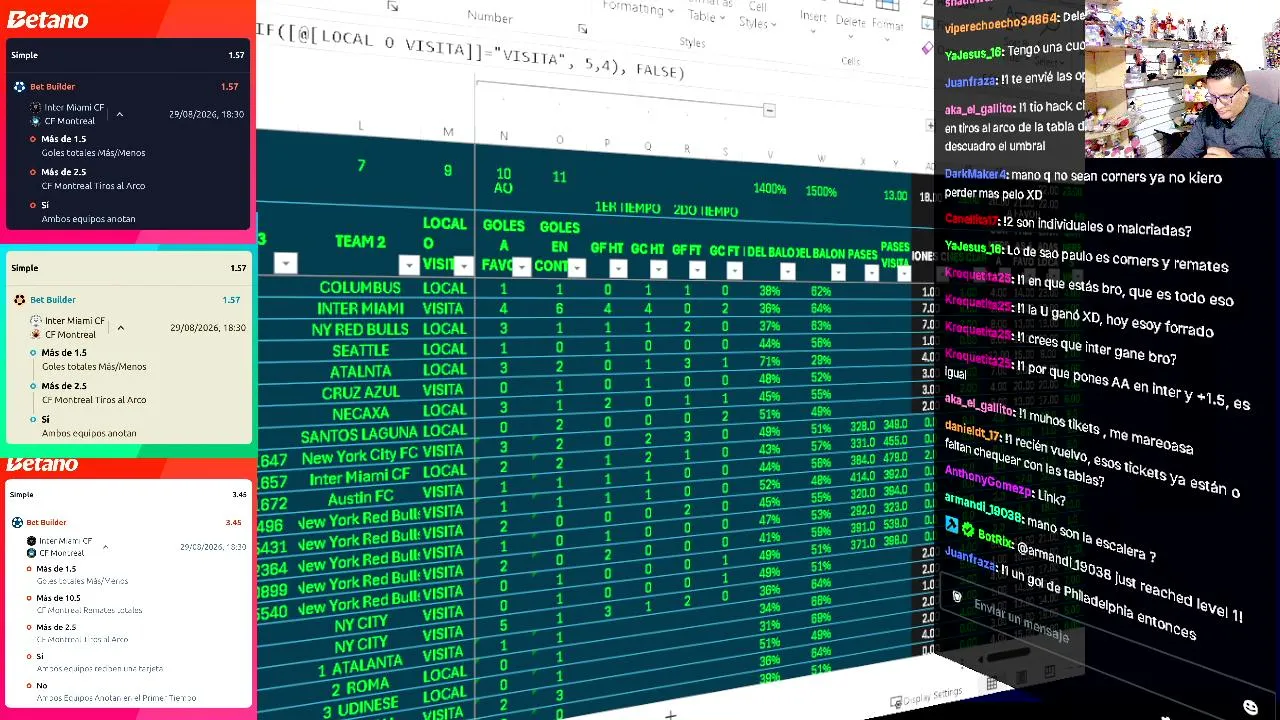The height and width of the screenshot is (720, 1280).
Task: Select the Austin FC team cell
Action: click(363, 496)
